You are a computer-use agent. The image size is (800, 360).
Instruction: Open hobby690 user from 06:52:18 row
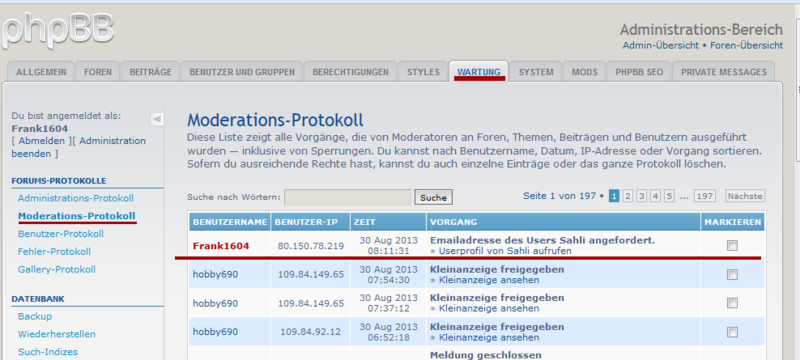click(215, 331)
